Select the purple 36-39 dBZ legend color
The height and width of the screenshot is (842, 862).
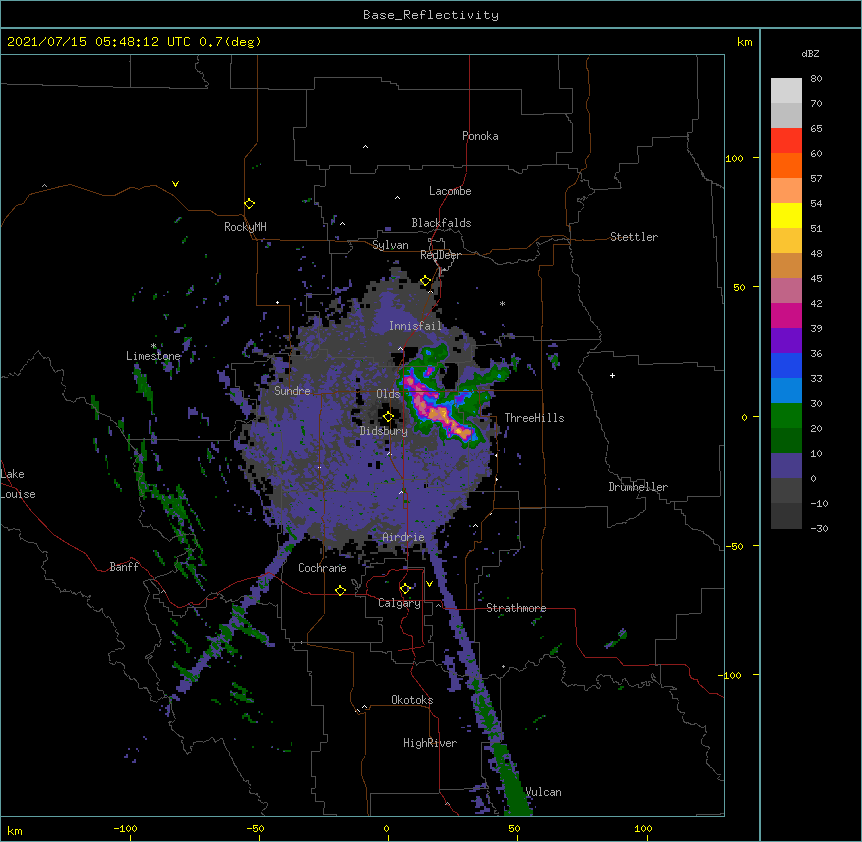click(786, 341)
